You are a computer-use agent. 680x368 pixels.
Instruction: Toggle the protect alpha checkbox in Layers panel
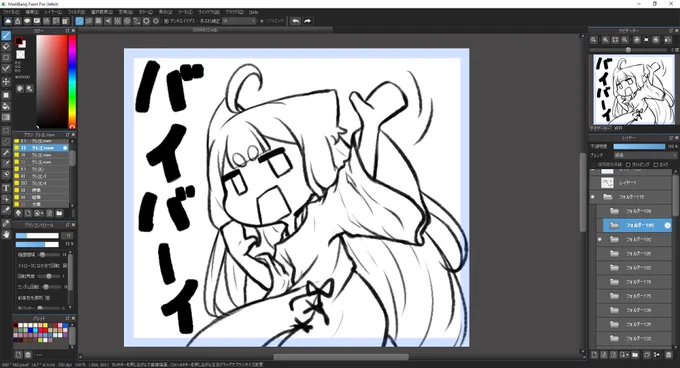tap(593, 165)
